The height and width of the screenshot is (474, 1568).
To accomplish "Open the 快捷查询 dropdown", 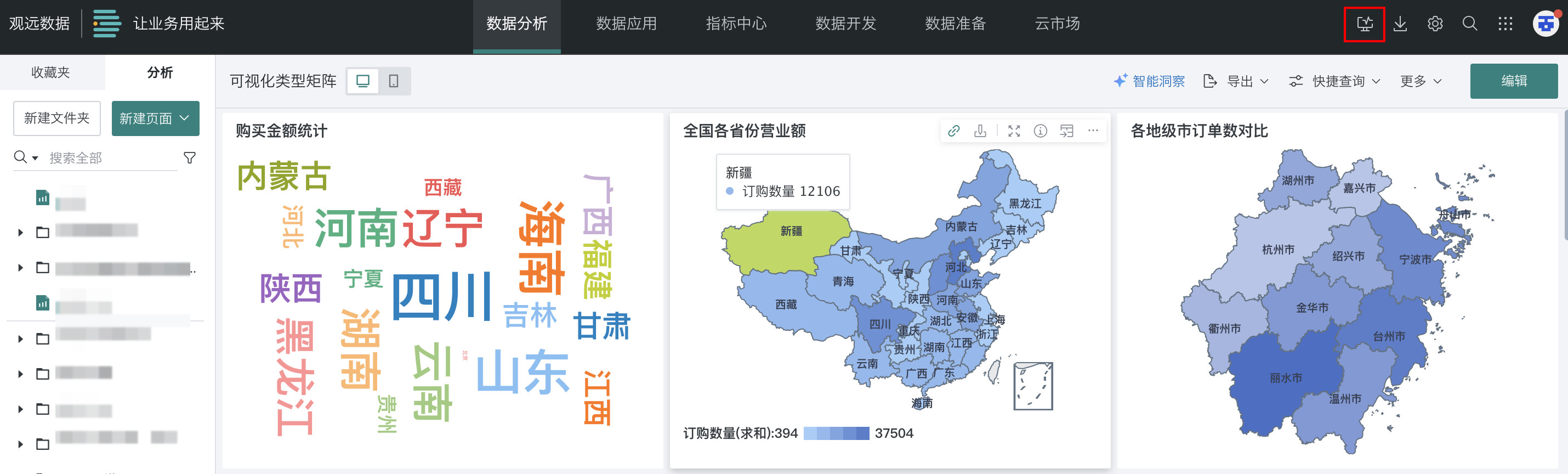I will click(1335, 81).
